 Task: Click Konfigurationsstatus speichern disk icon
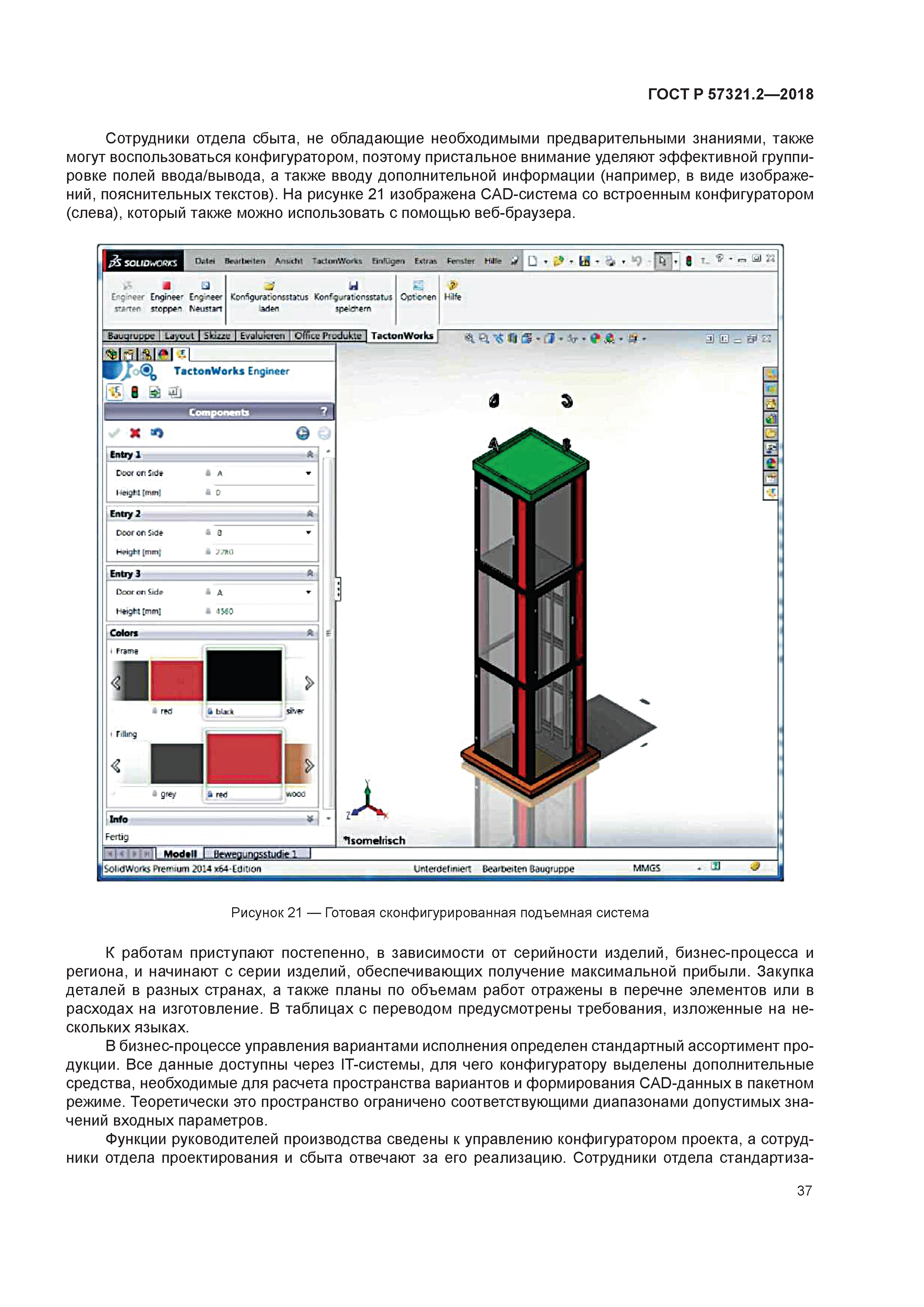tap(353, 285)
